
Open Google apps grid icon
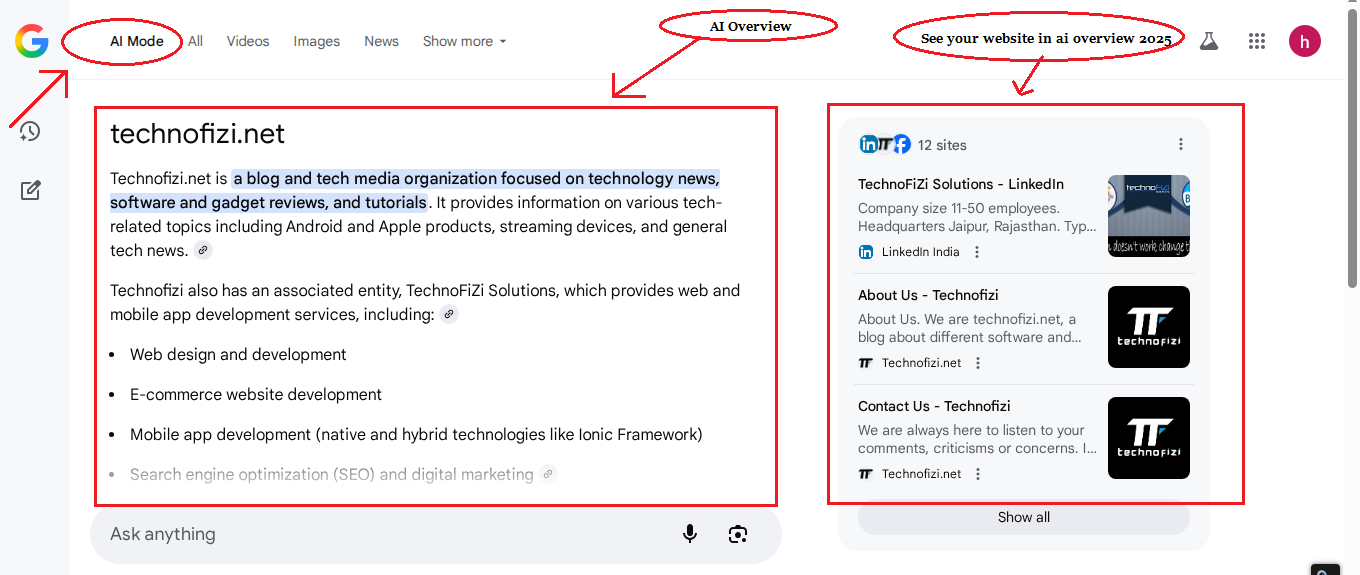(1257, 41)
